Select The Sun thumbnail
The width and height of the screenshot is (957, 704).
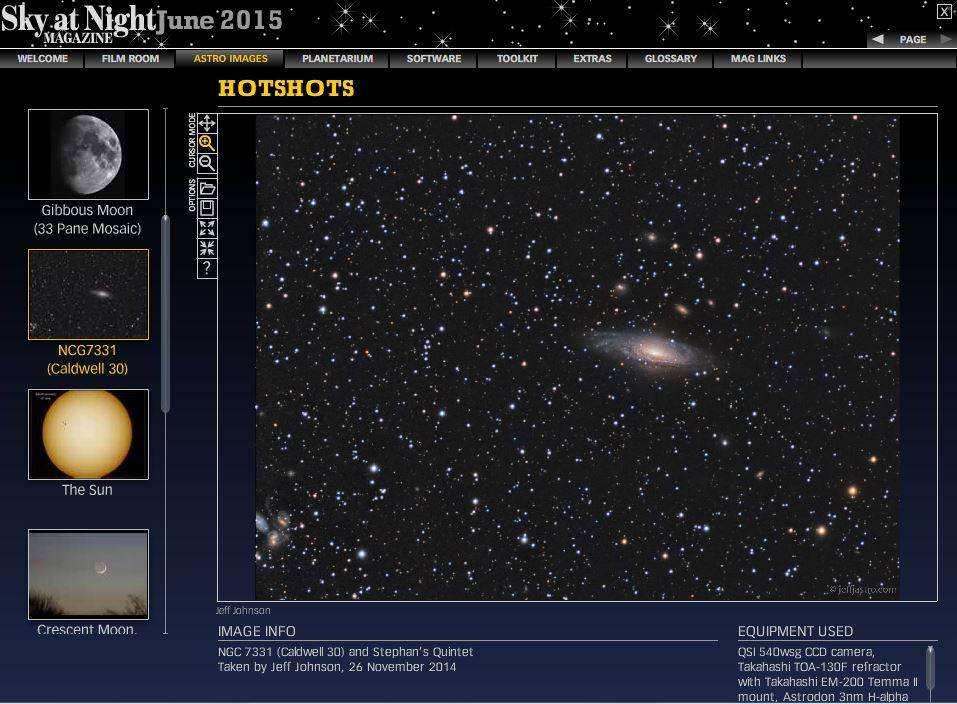click(88, 434)
